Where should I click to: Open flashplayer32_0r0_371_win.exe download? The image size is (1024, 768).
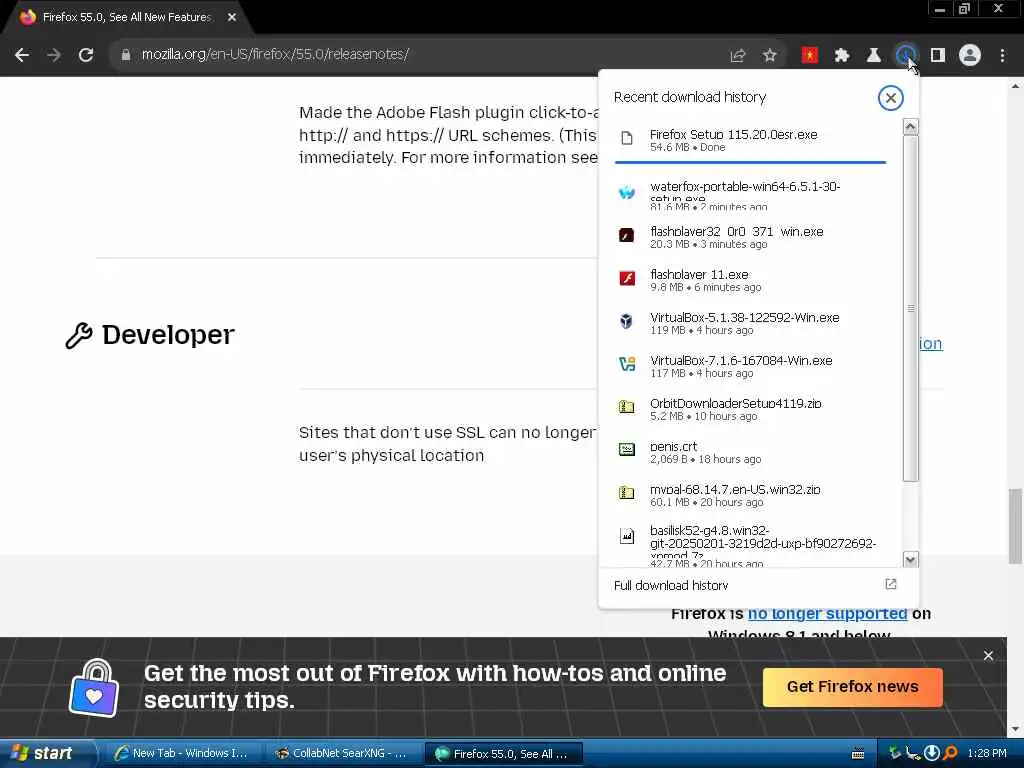(x=750, y=237)
